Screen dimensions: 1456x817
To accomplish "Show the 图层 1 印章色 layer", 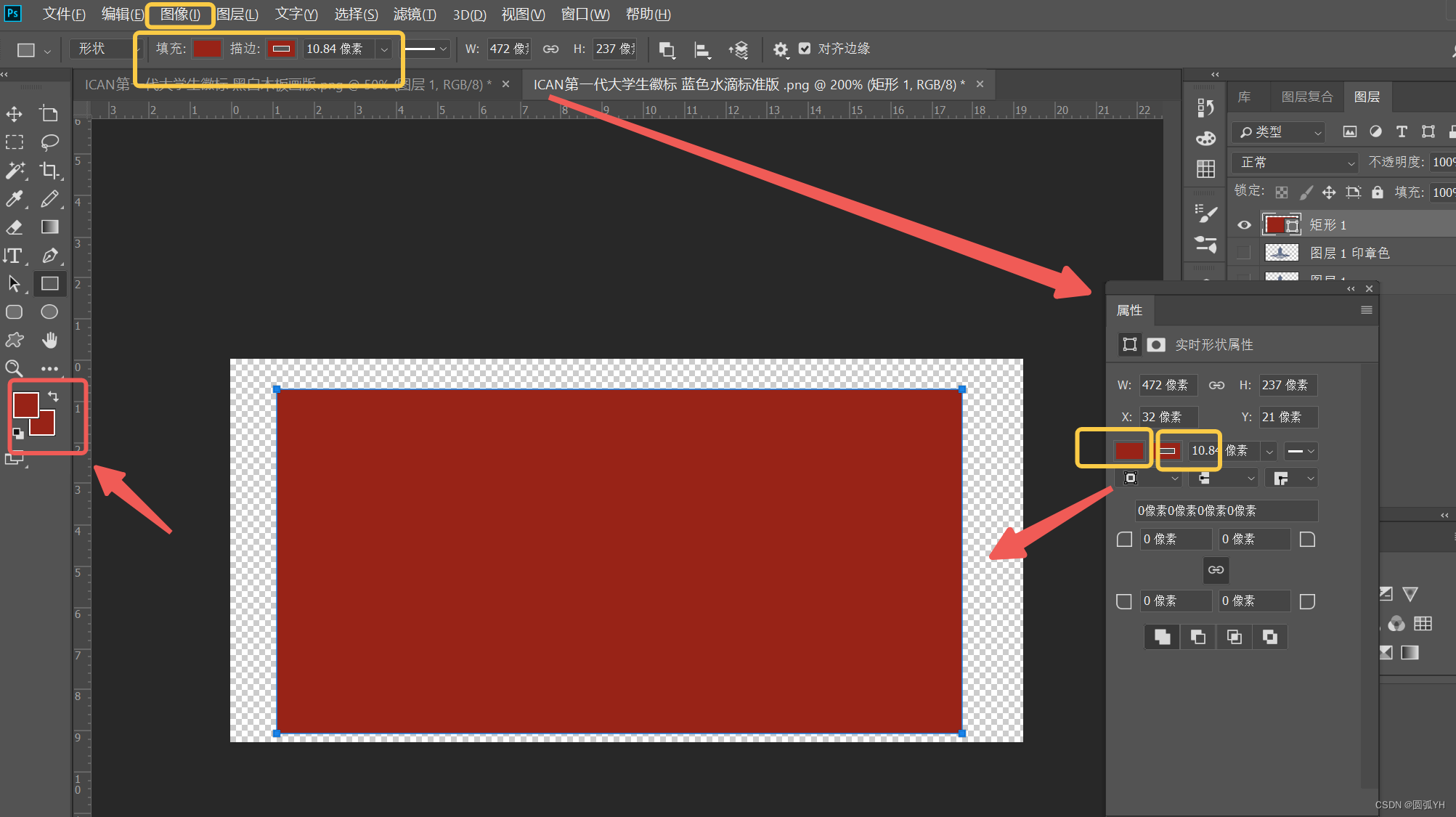I will (1243, 253).
